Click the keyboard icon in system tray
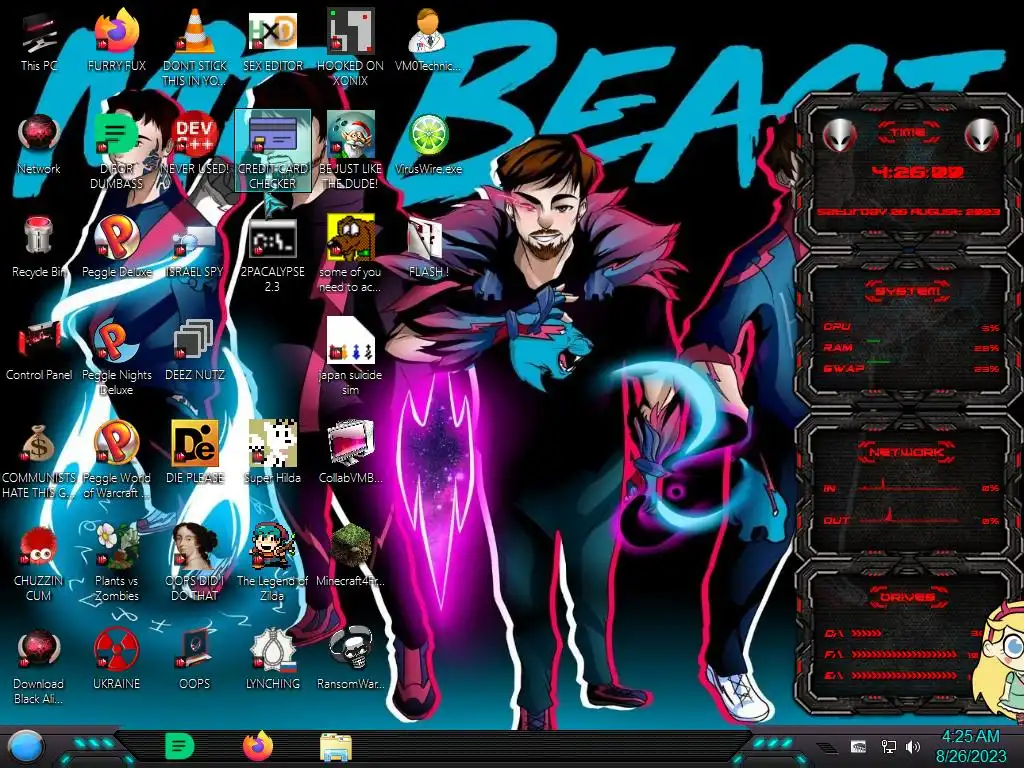The width and height of the screenshot is (1024, 768). pyautogui.click(x=858, y=747)
